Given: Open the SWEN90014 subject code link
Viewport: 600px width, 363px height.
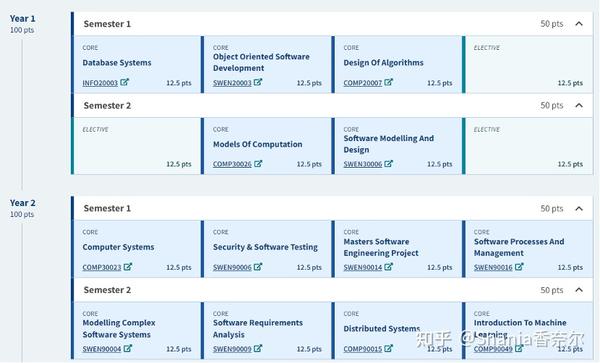Looking at the screenshot, I should (x=363, y=267).
